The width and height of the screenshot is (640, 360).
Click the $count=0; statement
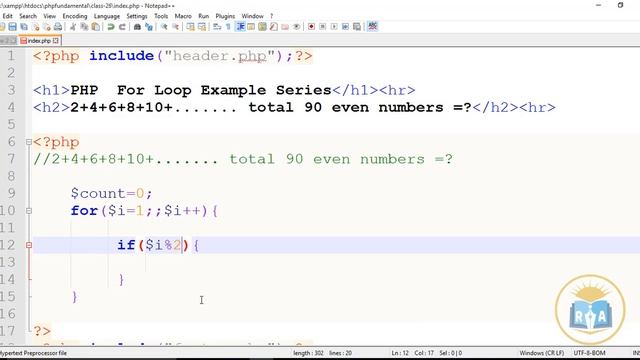pyautogui.click(x=111, y=193)
